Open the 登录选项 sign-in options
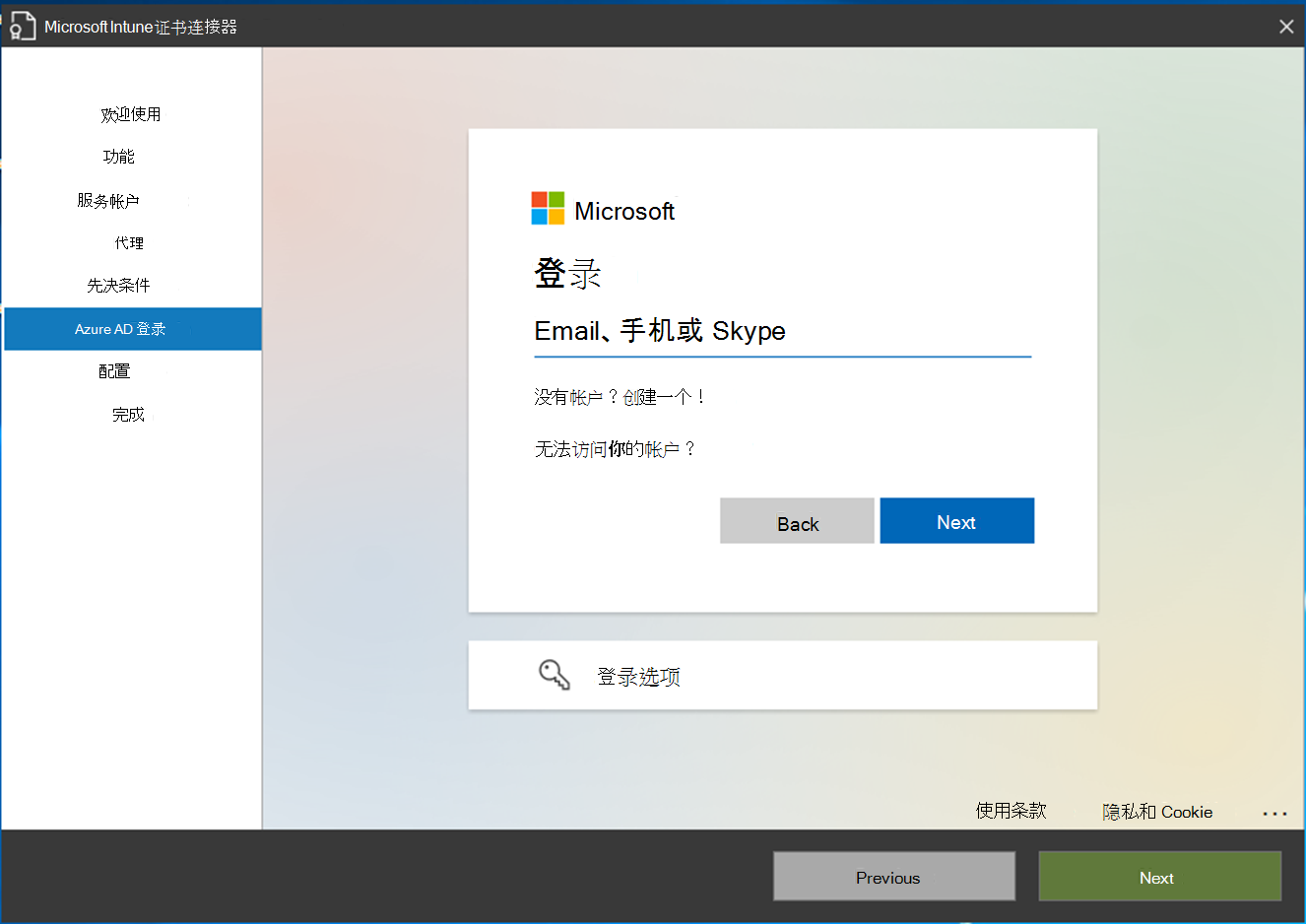1306x924 pixels. [x=782, y=675]
